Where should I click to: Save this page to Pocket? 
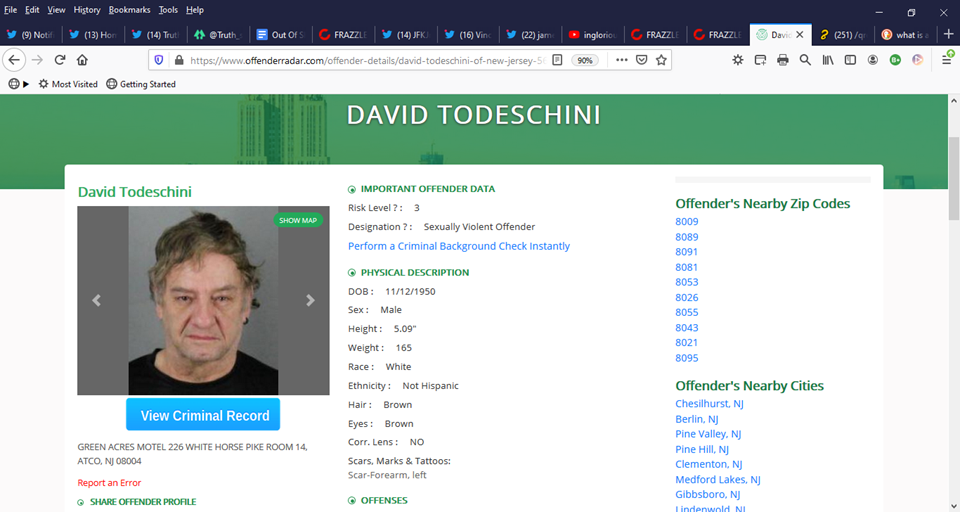(x=641, y=60)
